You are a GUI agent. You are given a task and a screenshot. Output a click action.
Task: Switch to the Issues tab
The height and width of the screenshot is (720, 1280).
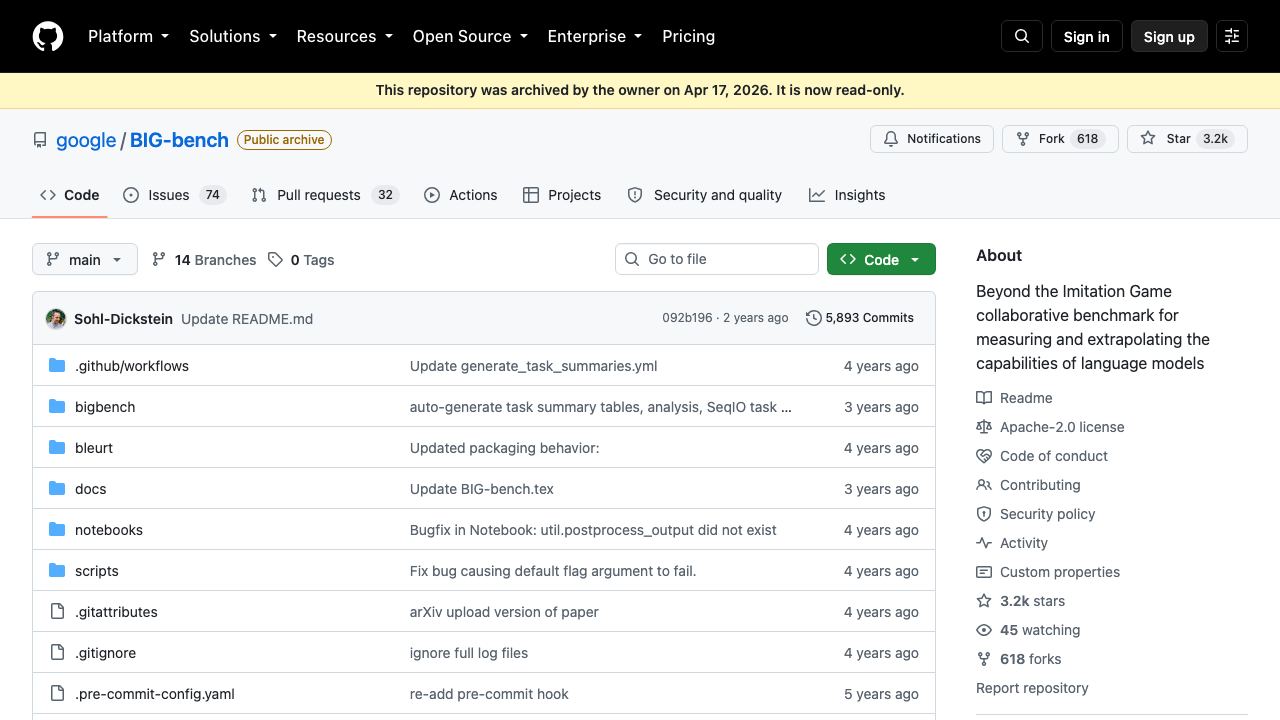coord(175,195)
